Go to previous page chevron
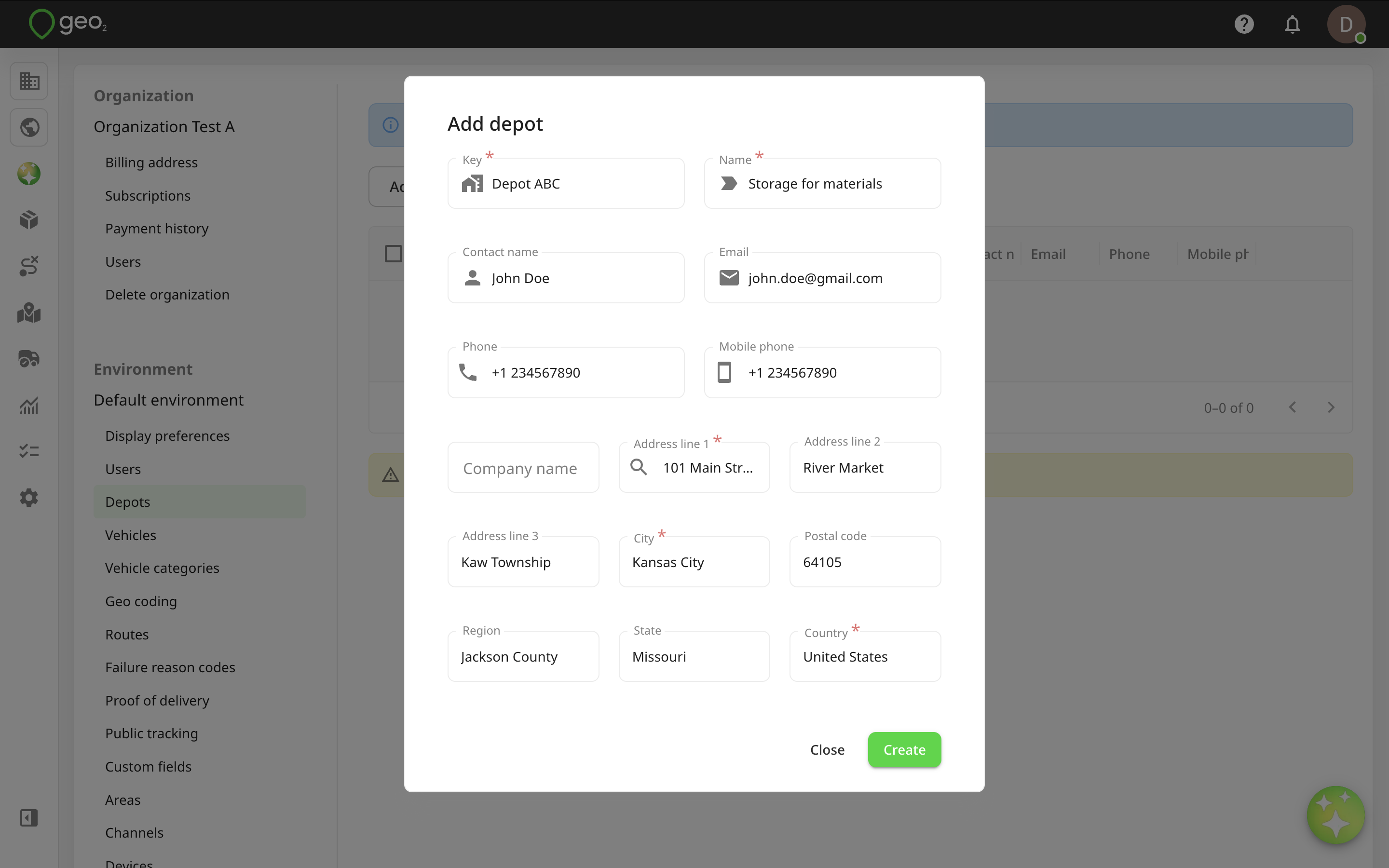The image size is (1389, 868). pos(1293,407)
